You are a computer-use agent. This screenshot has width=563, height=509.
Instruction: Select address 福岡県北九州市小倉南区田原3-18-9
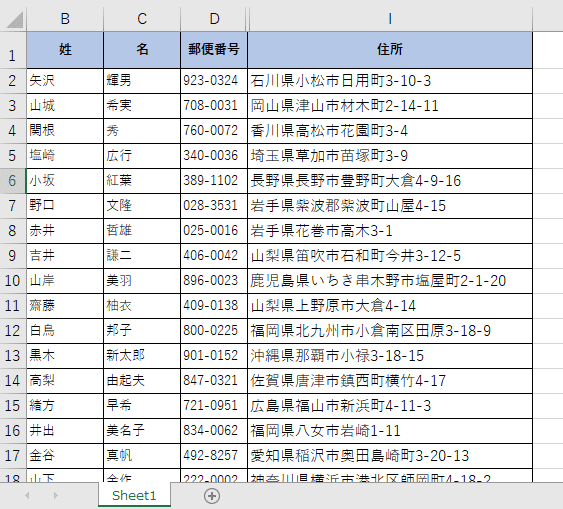[x=390, y=331]
